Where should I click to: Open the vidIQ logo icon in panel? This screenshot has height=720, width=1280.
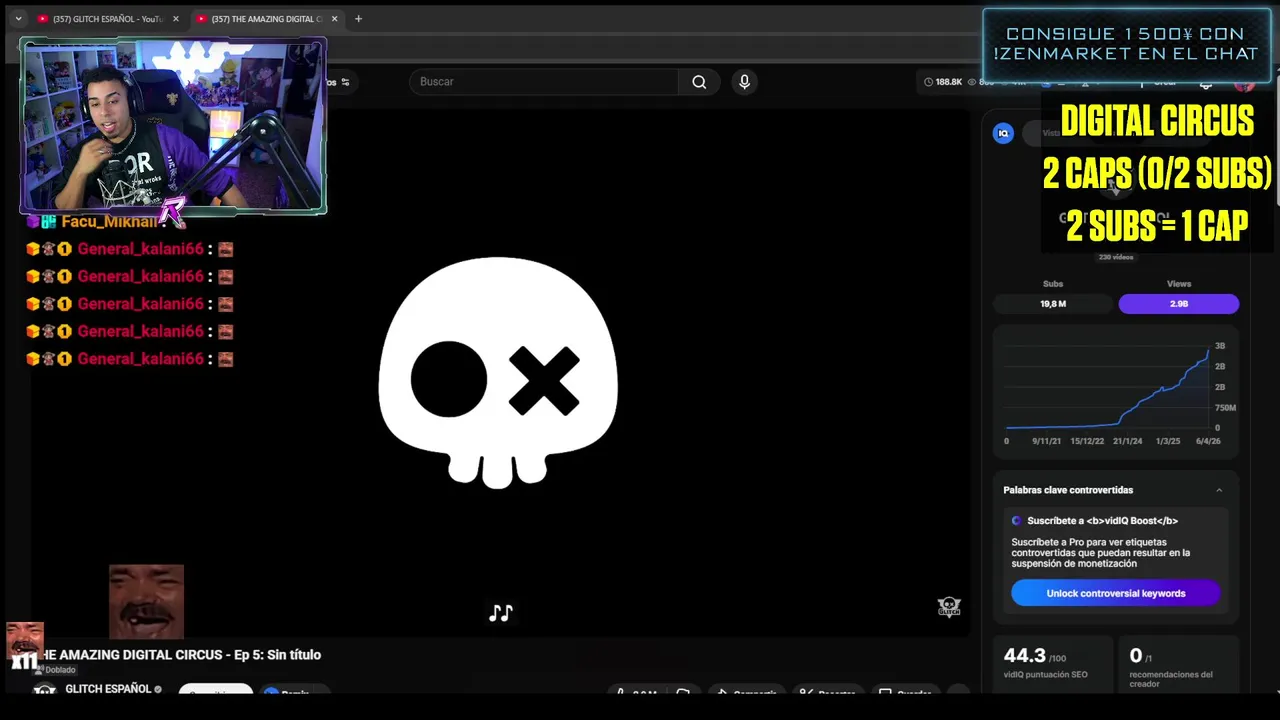pyautogui.click(x=1003, y=133)
